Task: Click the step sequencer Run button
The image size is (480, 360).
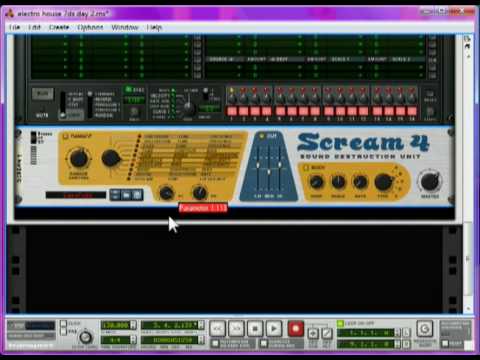Action: coord(42,94)
